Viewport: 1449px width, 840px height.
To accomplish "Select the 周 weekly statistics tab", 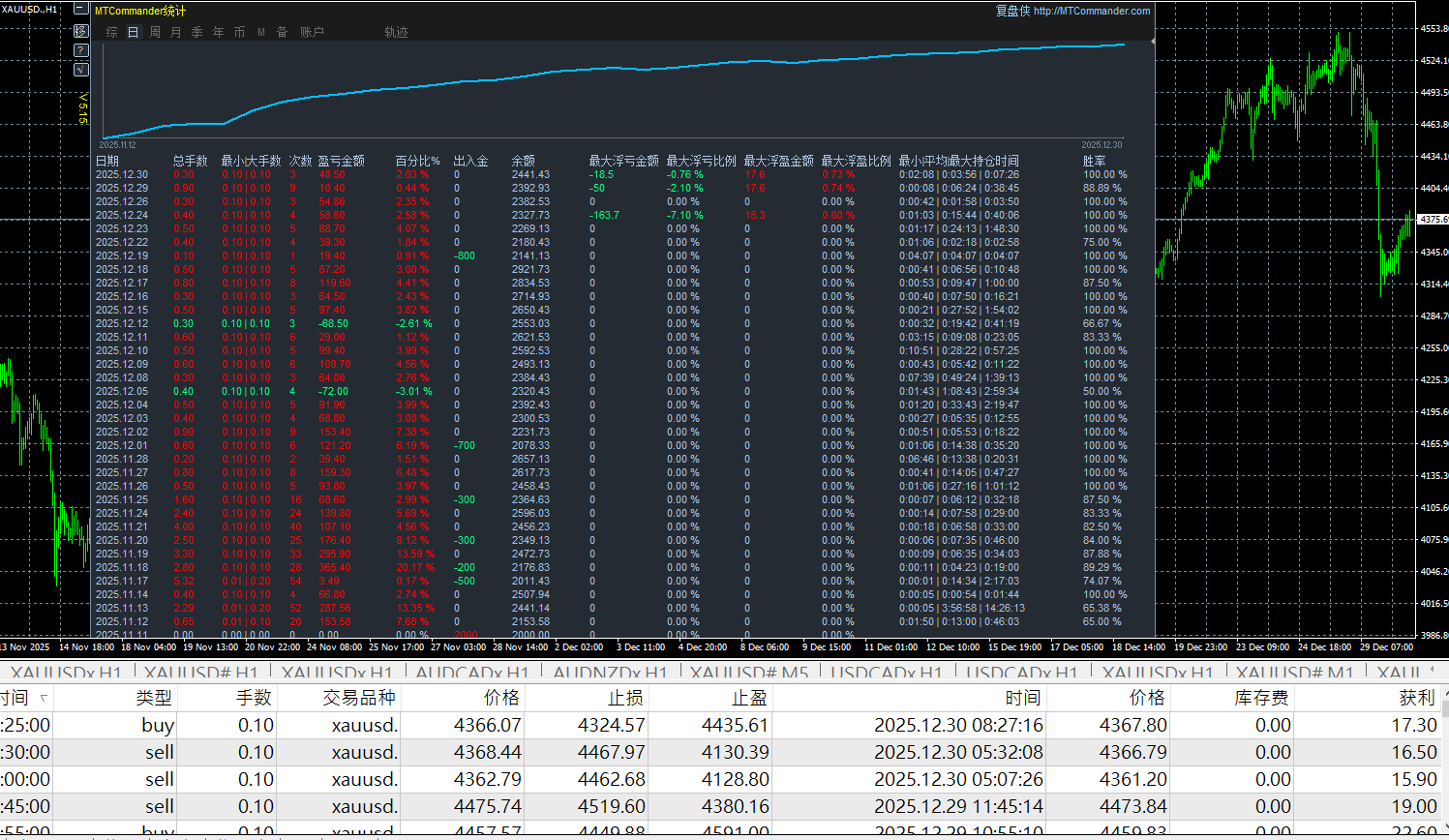I will click(155, 32).
